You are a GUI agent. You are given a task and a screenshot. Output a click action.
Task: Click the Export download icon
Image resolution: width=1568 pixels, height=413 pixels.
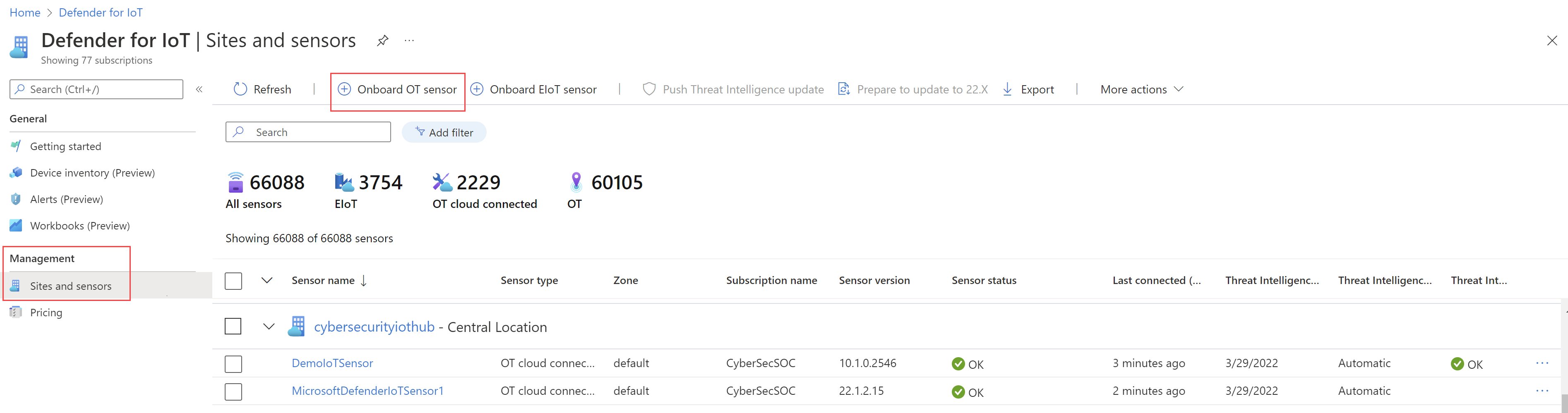pyautogui.click(x=1007, y=89)
